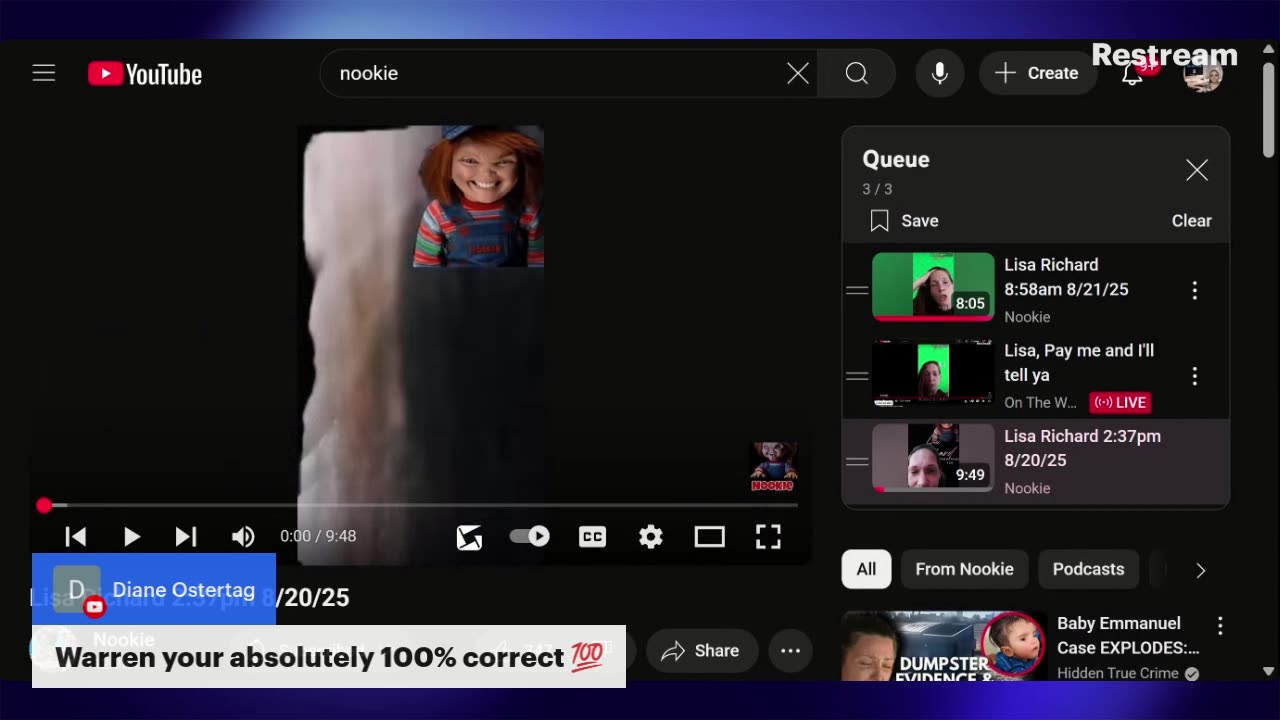Click the magnifier search button

856,73
